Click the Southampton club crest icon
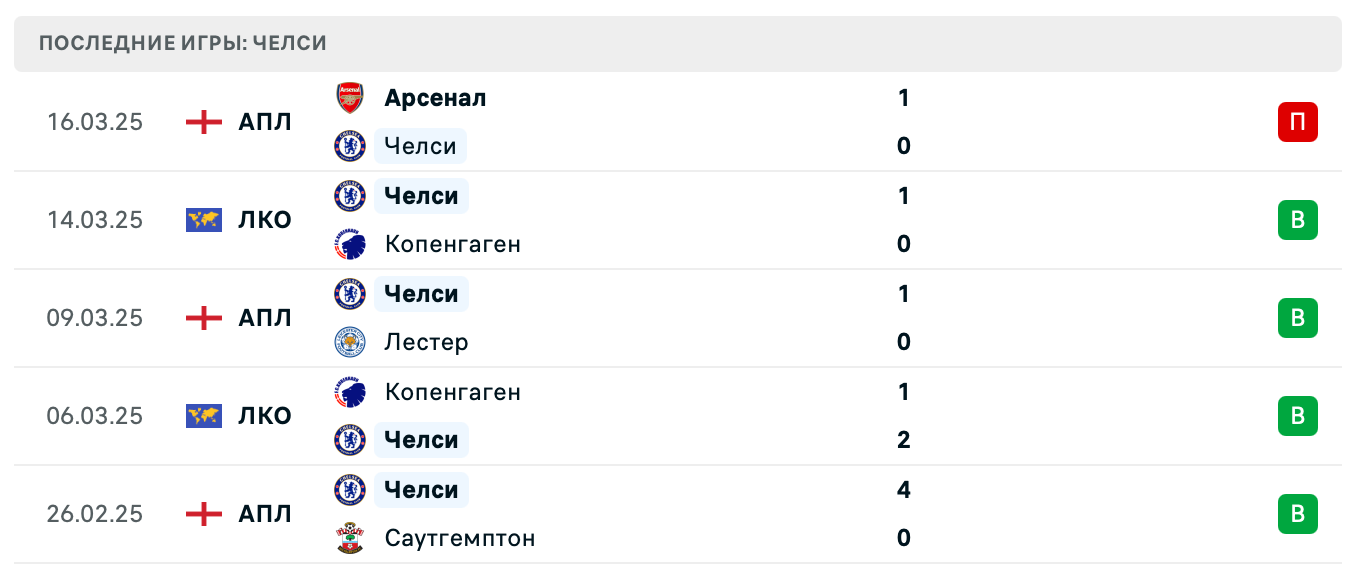Image resolution: width=1358 pixels, height=580 pixels. click(x=349, y=538)
